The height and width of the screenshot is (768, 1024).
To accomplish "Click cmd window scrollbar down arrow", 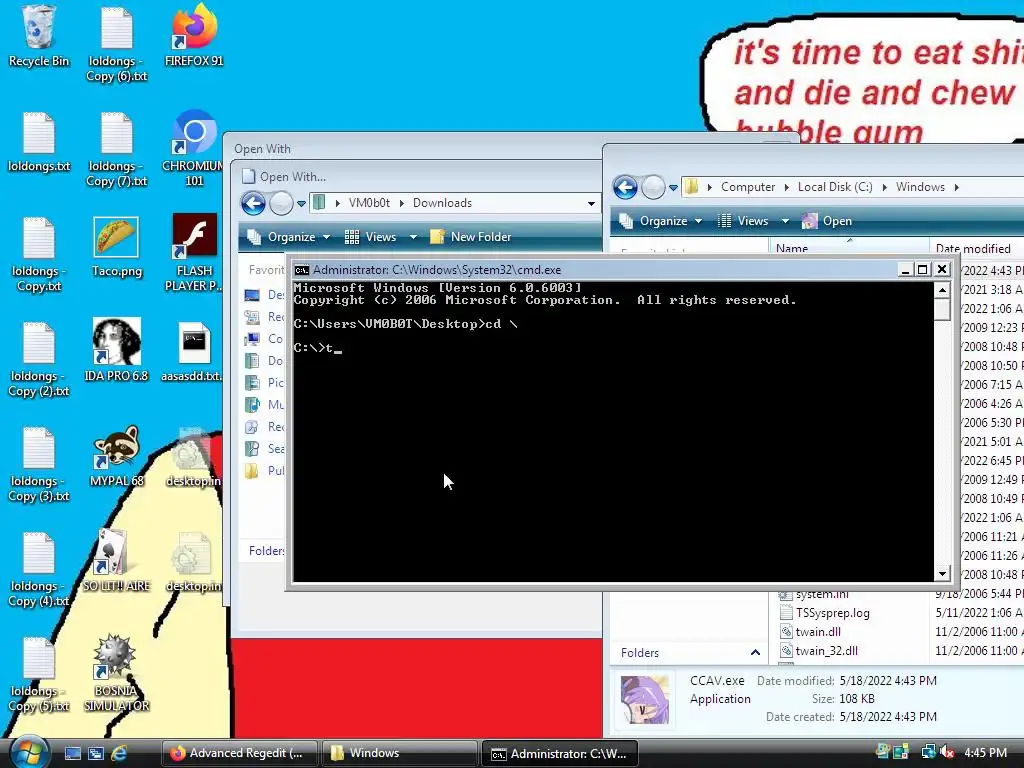I will pos(942,574).
